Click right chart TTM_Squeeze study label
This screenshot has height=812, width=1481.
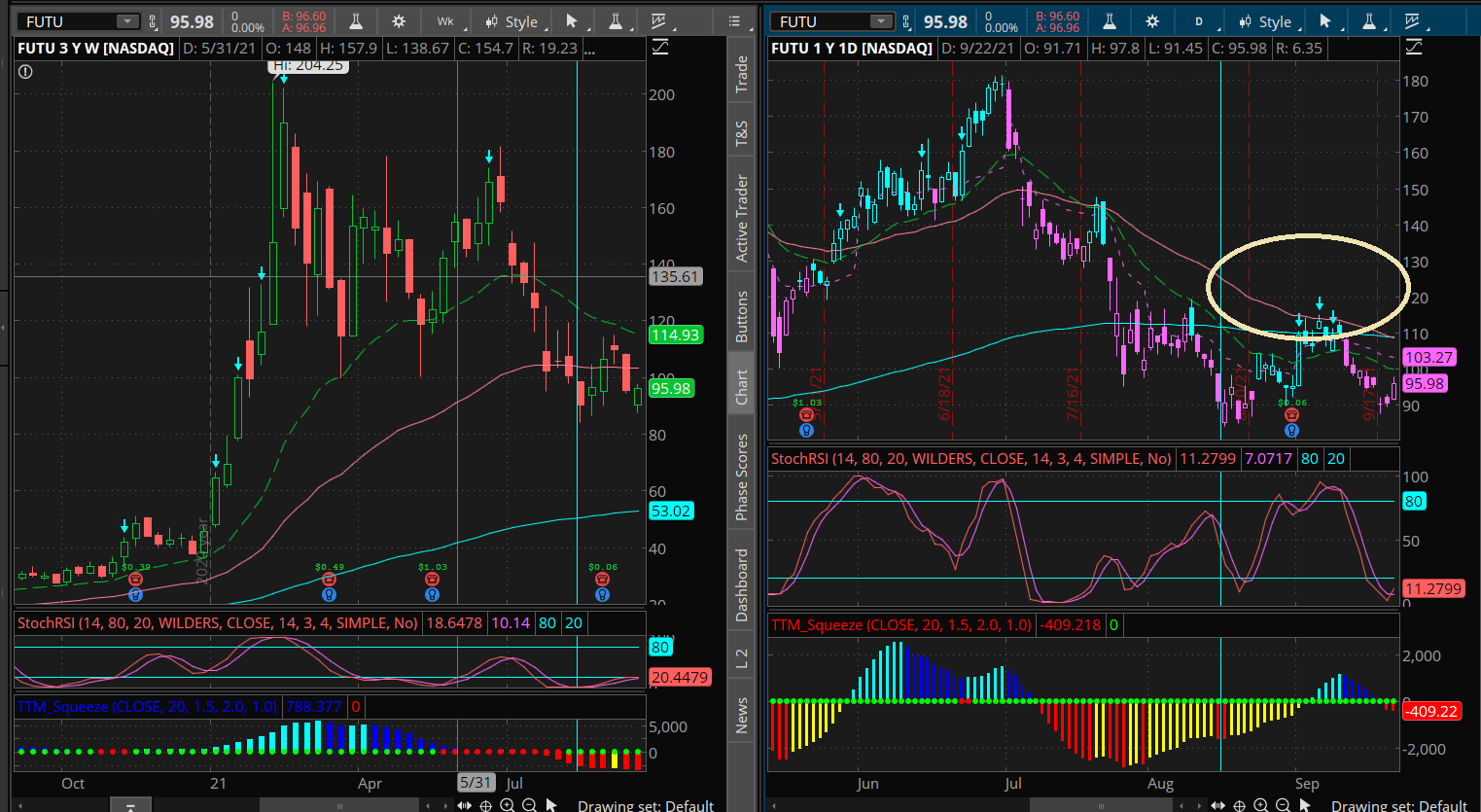900,624
